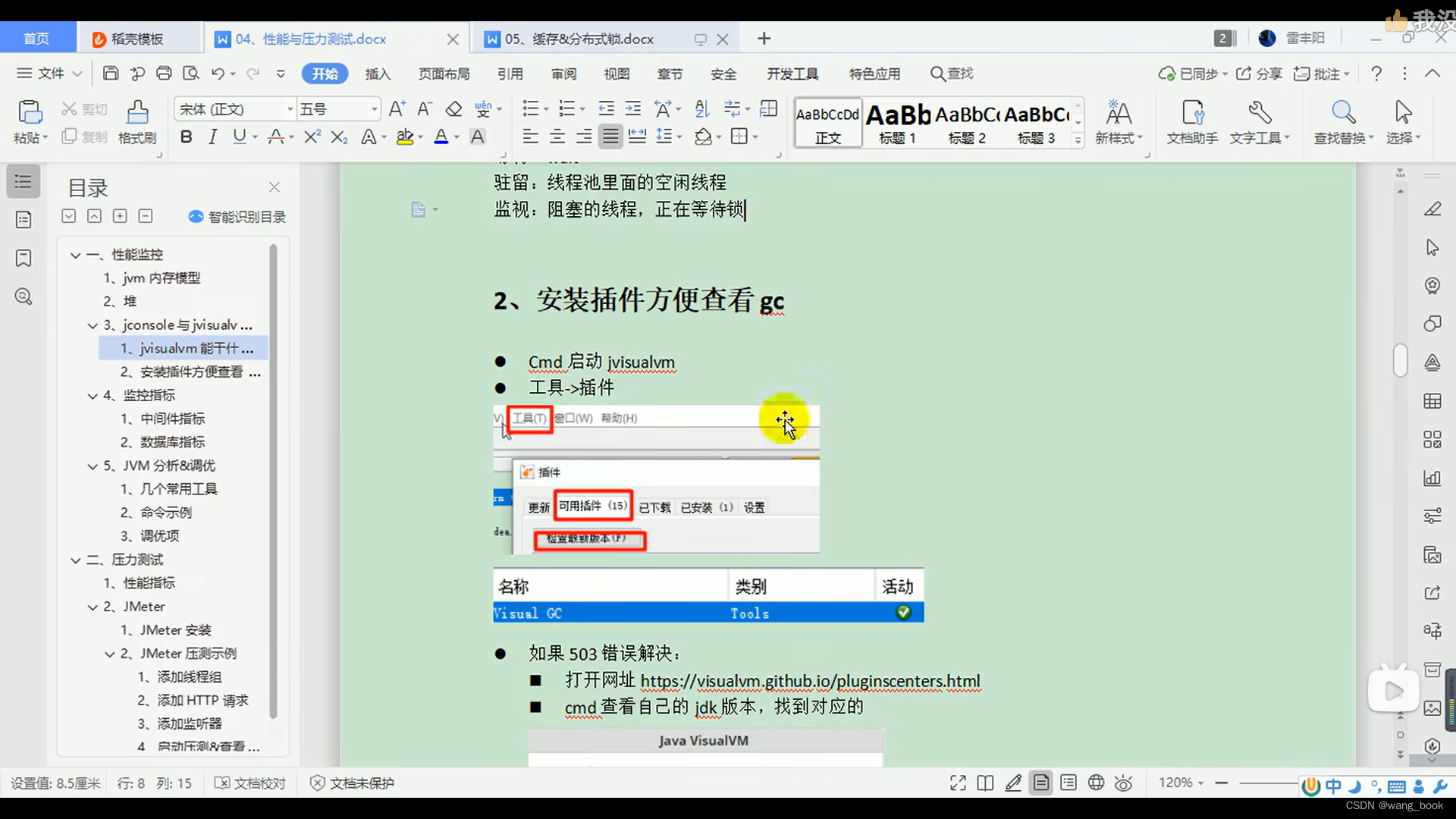Click the search magnifier in left sidebar

tap(24, 297)
